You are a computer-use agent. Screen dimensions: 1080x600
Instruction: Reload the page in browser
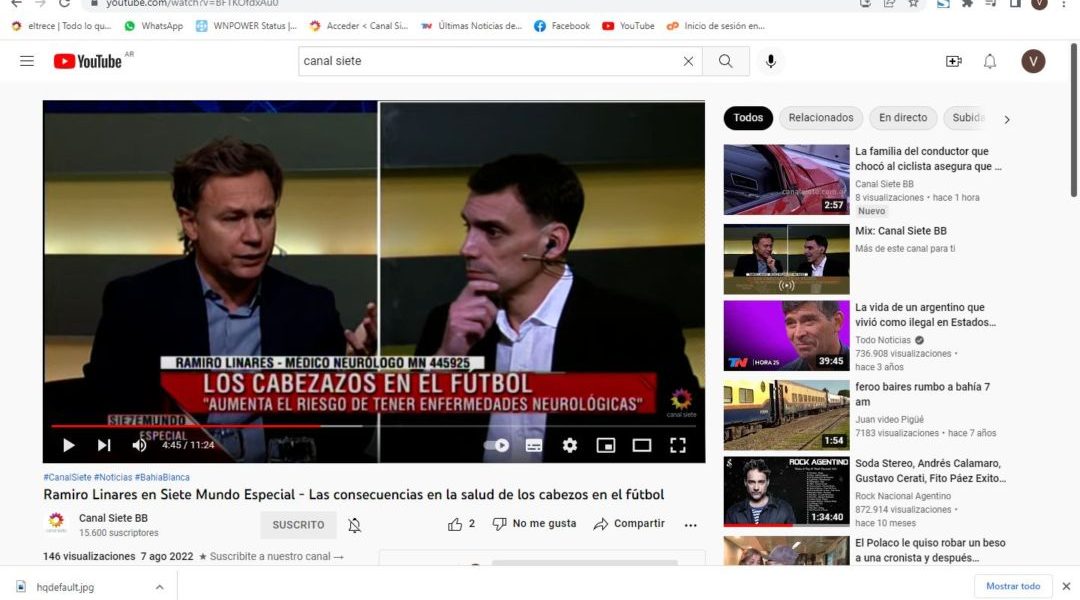coord(64,3)
